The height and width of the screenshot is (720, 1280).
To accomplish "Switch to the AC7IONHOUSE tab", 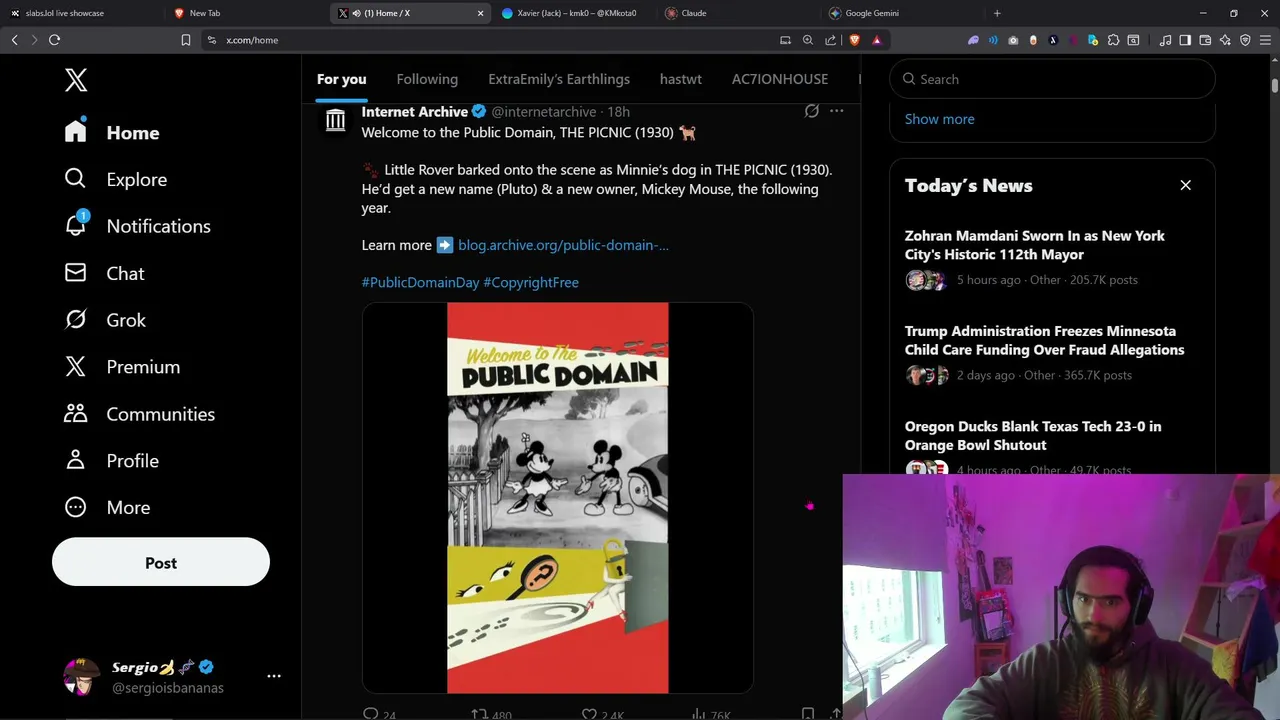I will (780, 79).
